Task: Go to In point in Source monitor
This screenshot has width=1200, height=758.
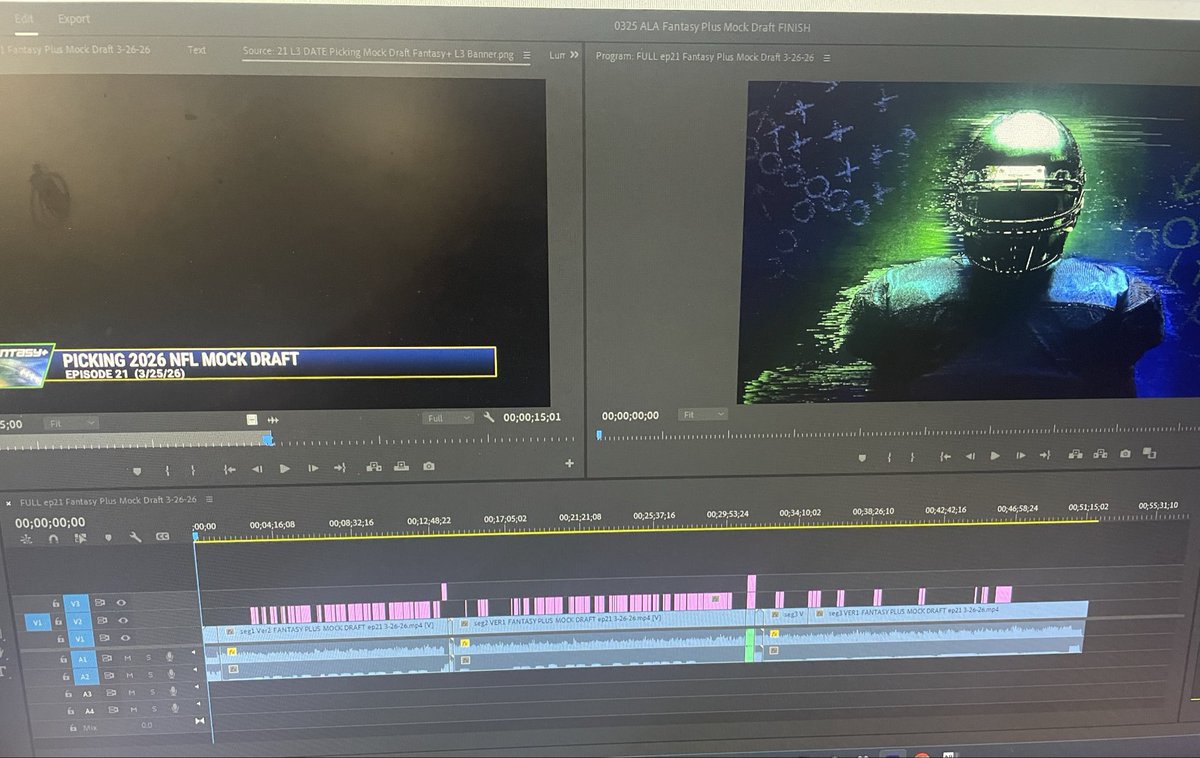Action: click(229, 469)
